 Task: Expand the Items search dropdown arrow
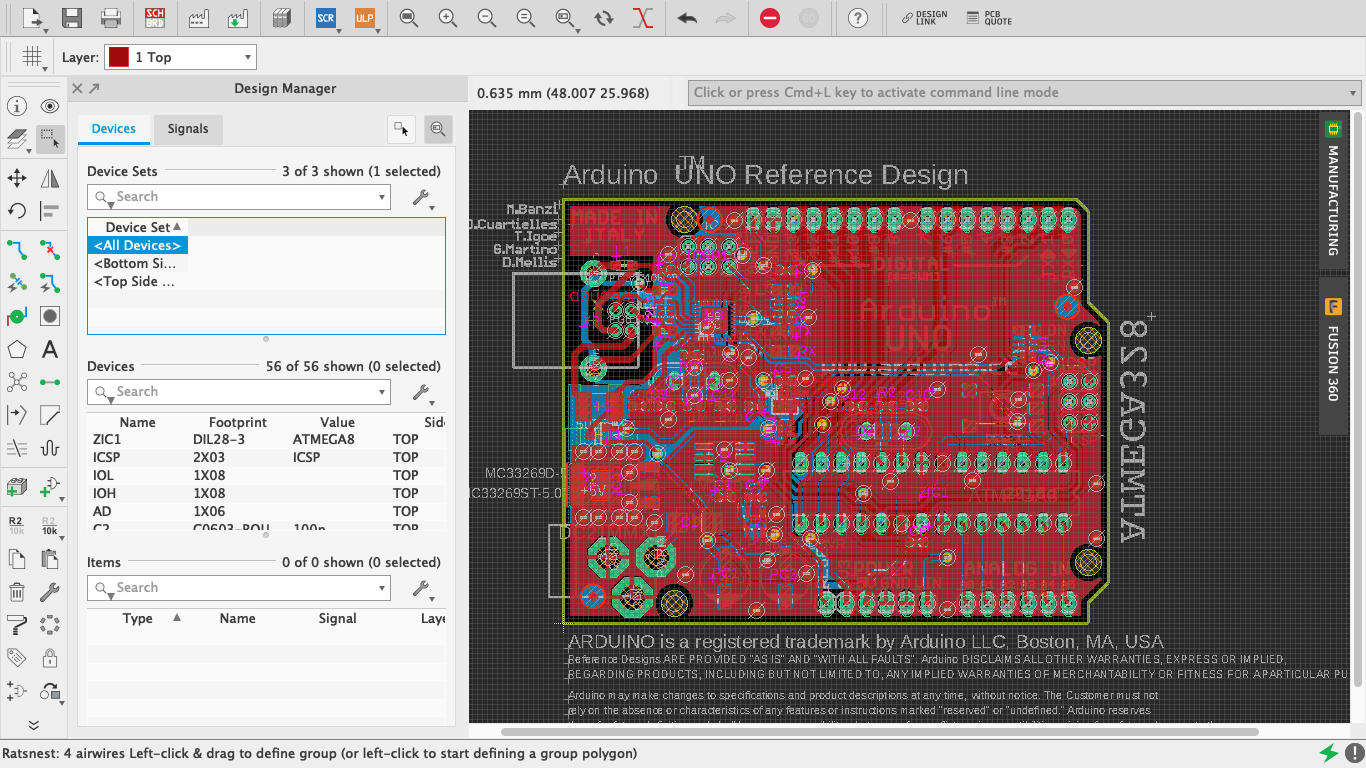(x=381, y=588)
